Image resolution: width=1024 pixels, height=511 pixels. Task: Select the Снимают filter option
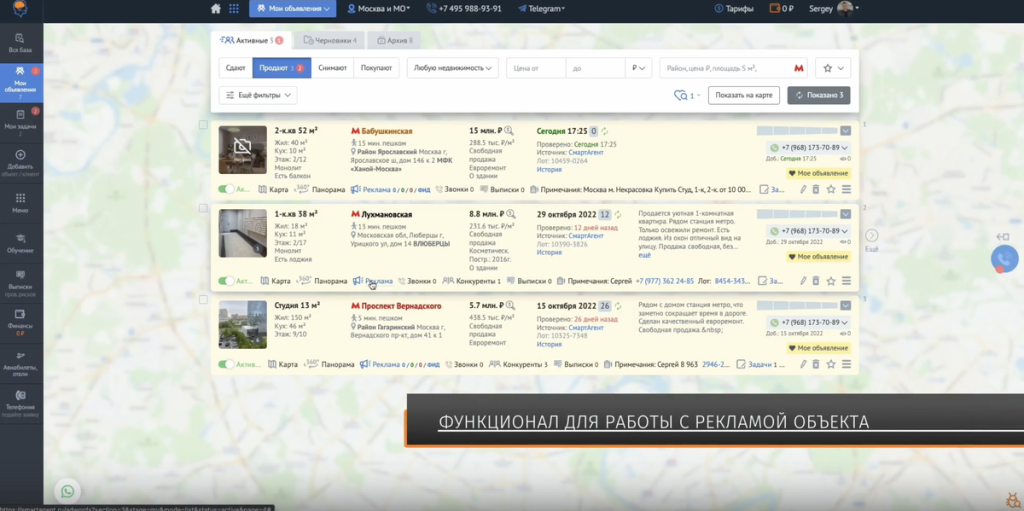coord(332,68)
